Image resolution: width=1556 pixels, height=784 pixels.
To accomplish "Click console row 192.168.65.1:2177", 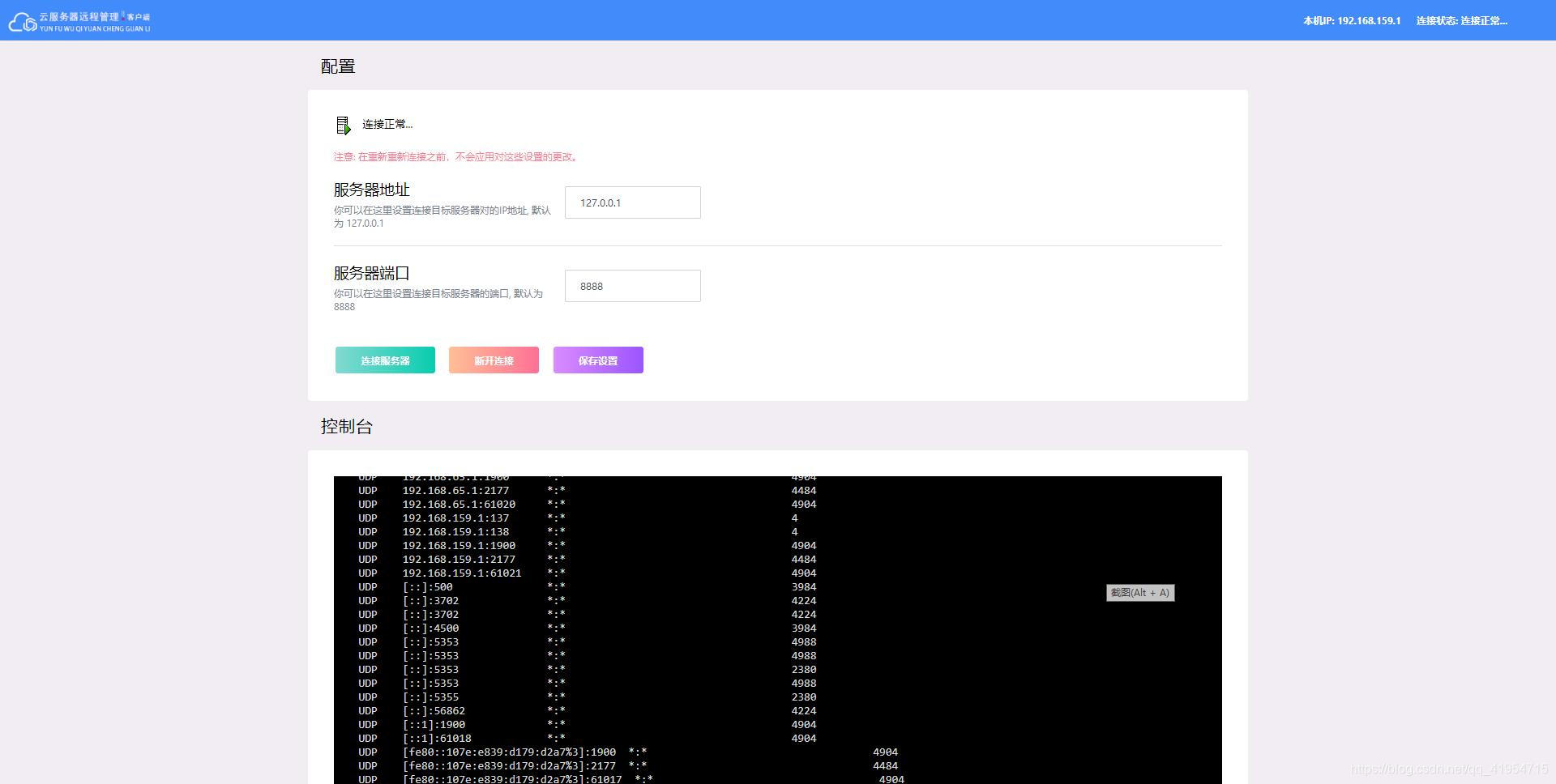I will [x=588, y=491].
